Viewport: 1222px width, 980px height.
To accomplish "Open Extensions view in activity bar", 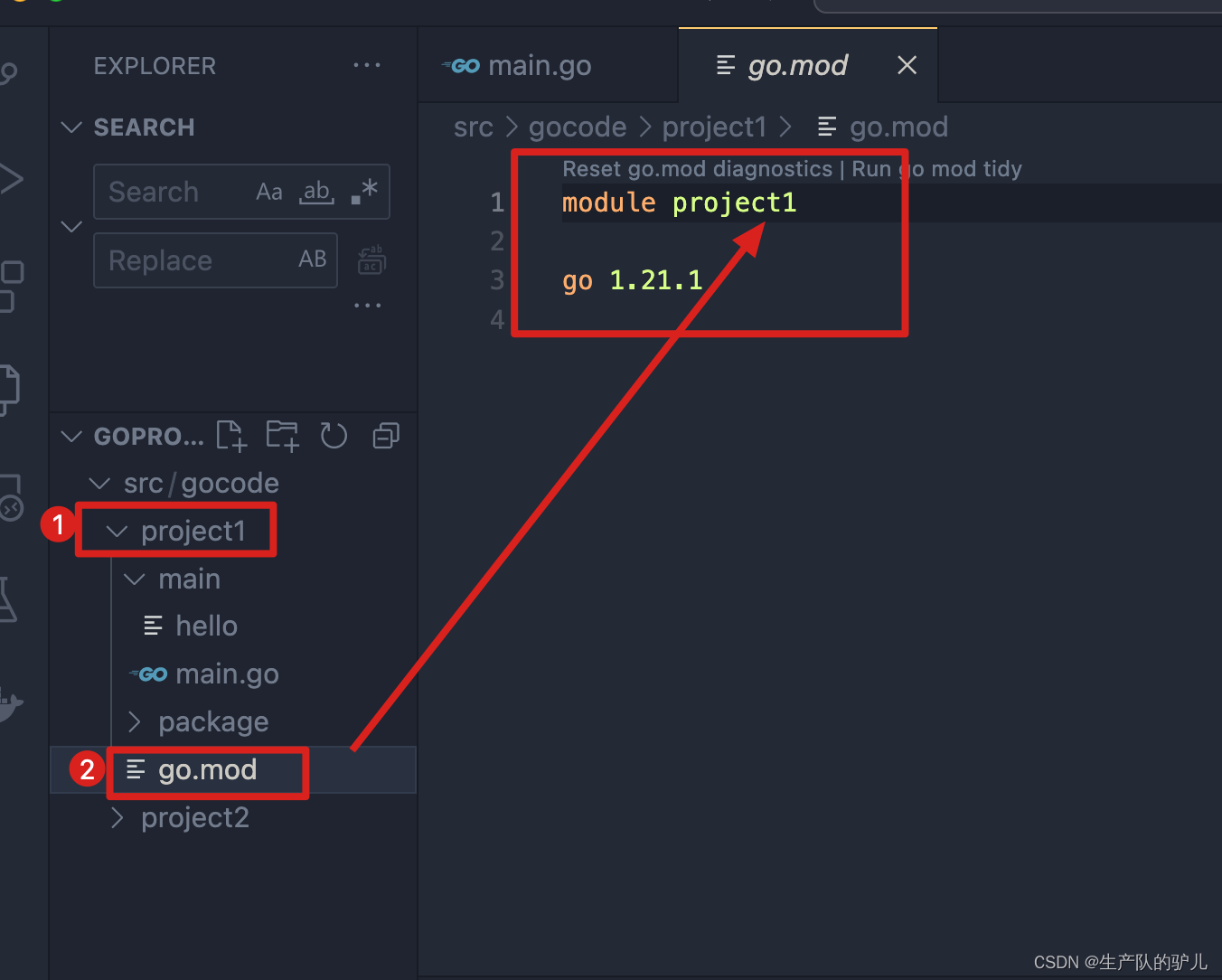I will [x=11, y=287].
